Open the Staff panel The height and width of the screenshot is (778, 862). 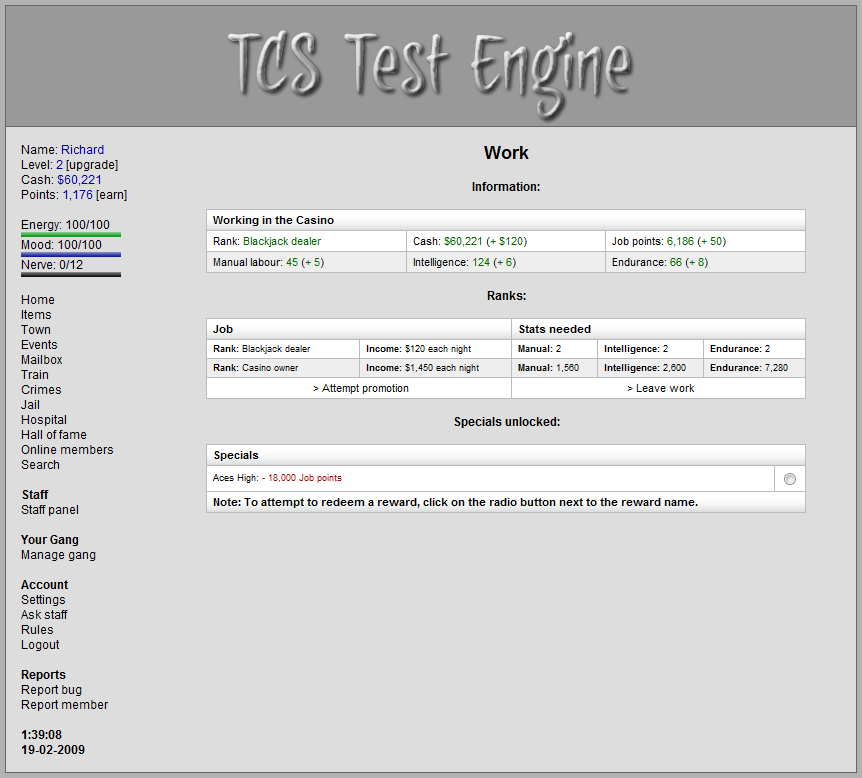(50, 510)
